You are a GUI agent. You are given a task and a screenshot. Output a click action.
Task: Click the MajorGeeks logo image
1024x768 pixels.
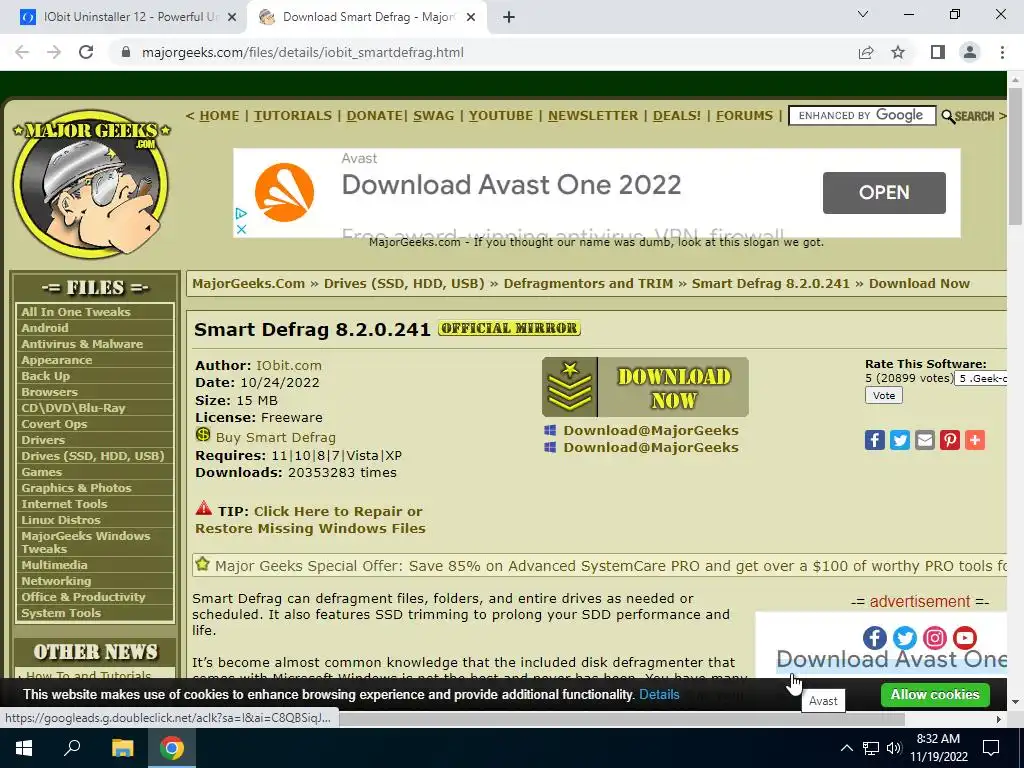click(91, 182)
